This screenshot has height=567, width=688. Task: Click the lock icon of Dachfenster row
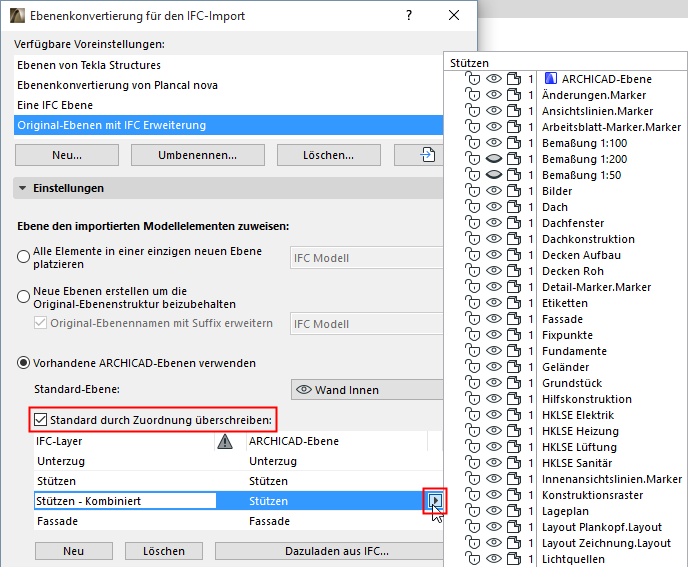point(473,223)
